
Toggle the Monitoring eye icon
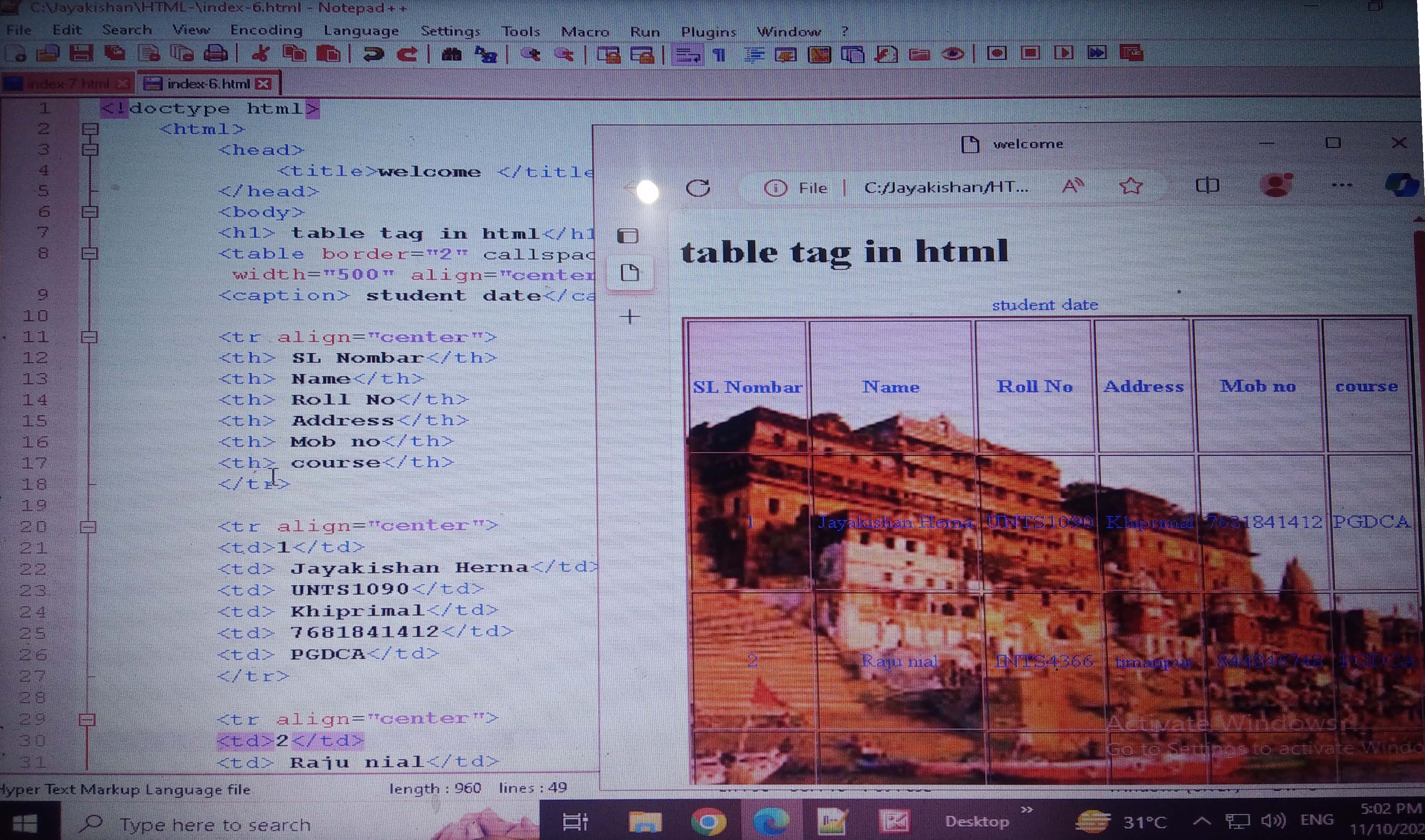click(953, 54)
